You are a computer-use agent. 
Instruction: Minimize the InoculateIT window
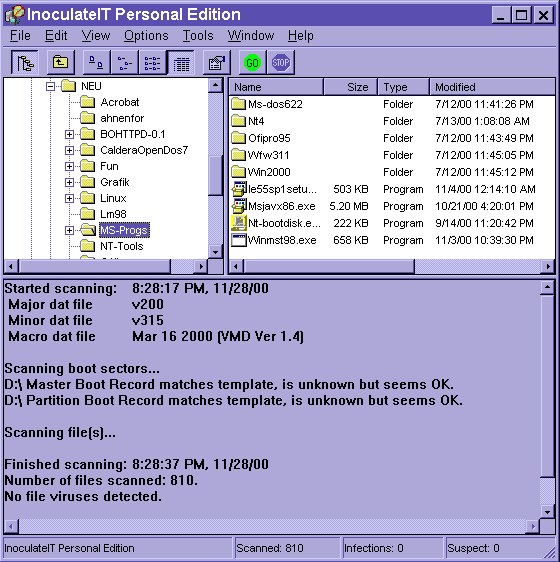tap(501, 15)
